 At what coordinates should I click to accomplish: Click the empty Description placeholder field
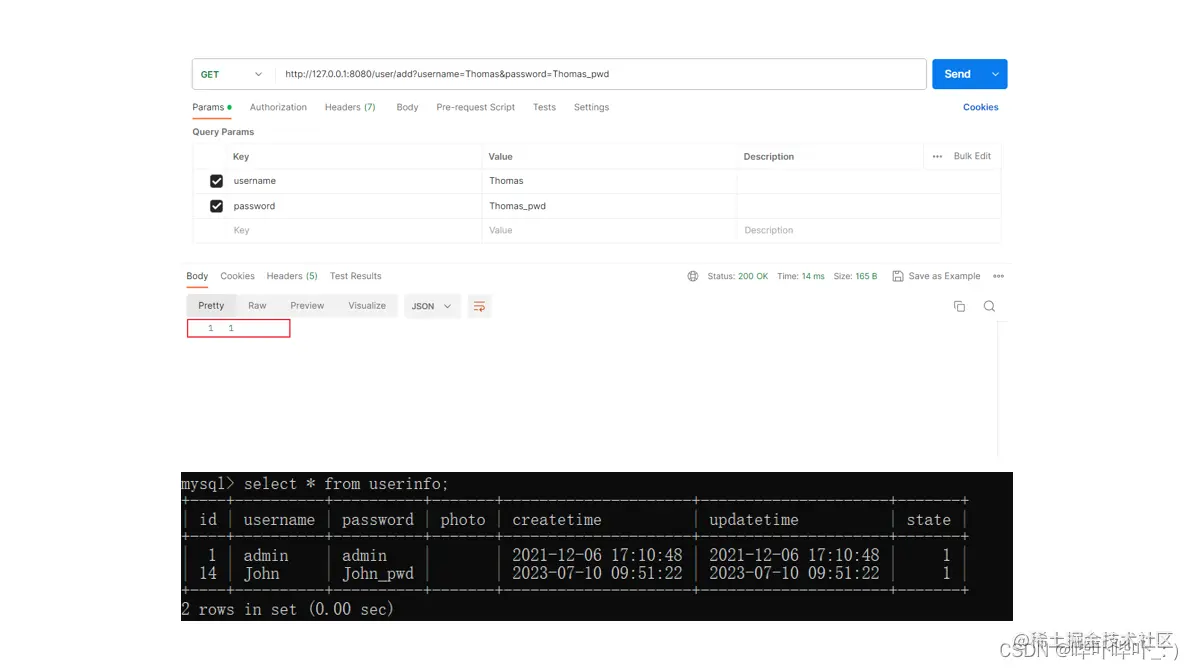(x=869, y=230)
